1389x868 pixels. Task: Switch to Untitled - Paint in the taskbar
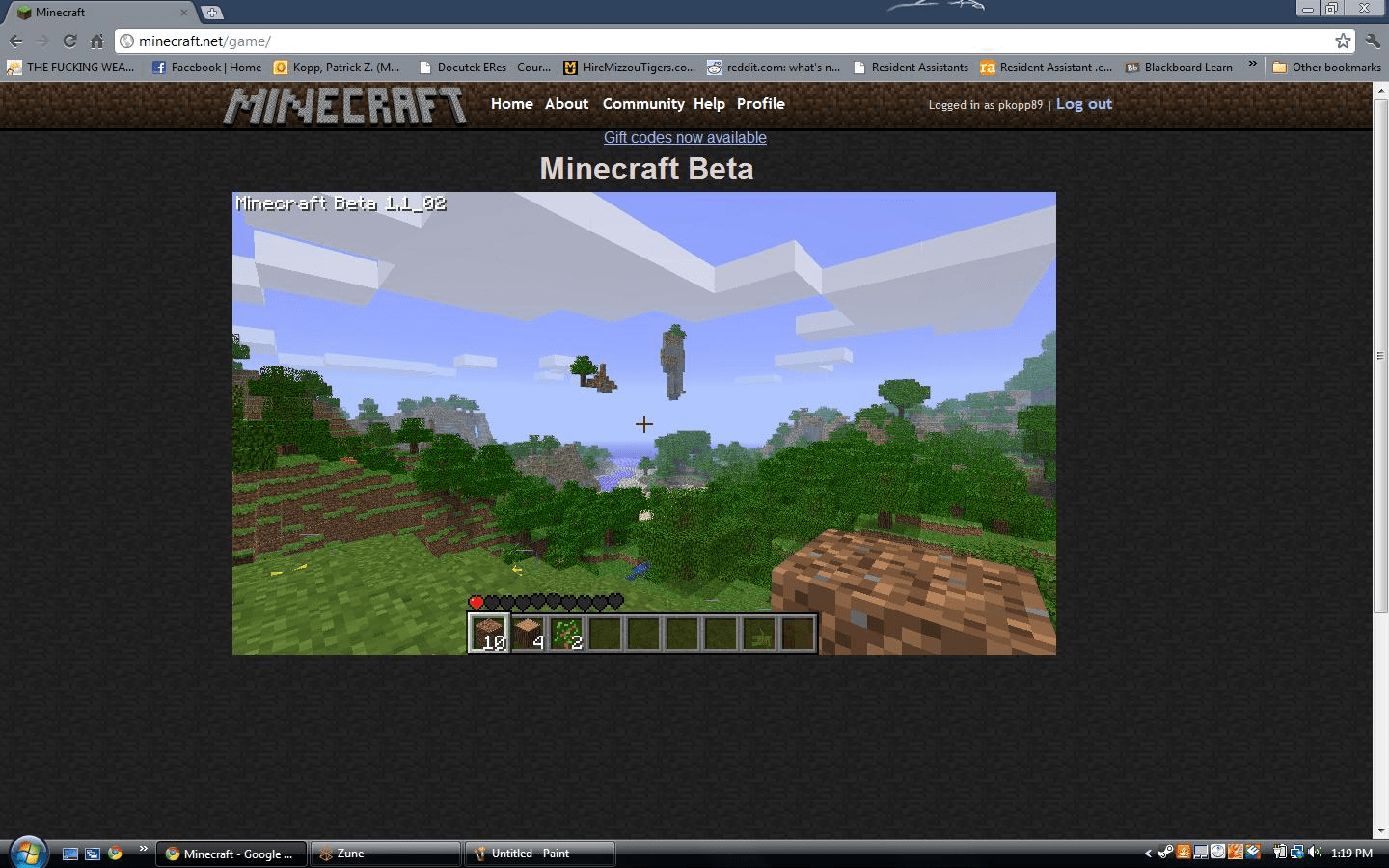point(540,854)
